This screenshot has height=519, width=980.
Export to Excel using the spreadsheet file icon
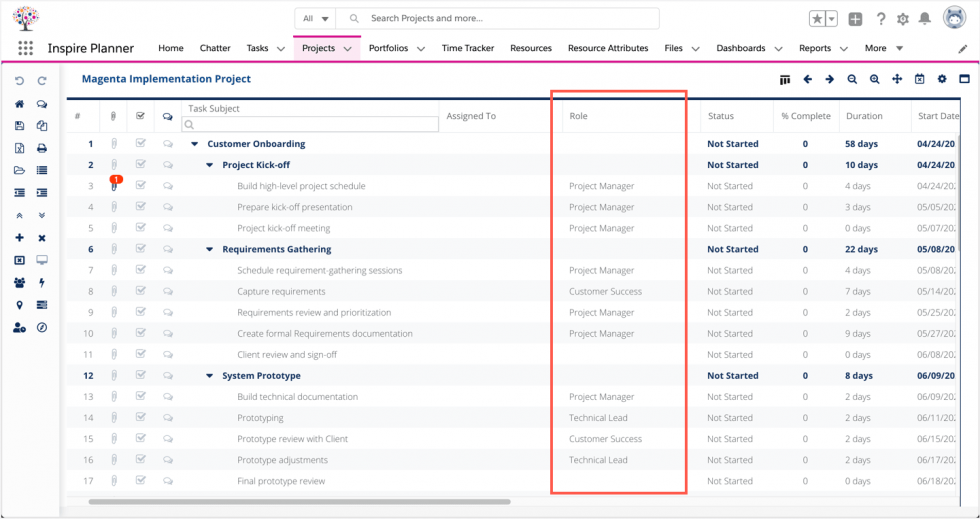pyautogui.click(x=19, y=148)
